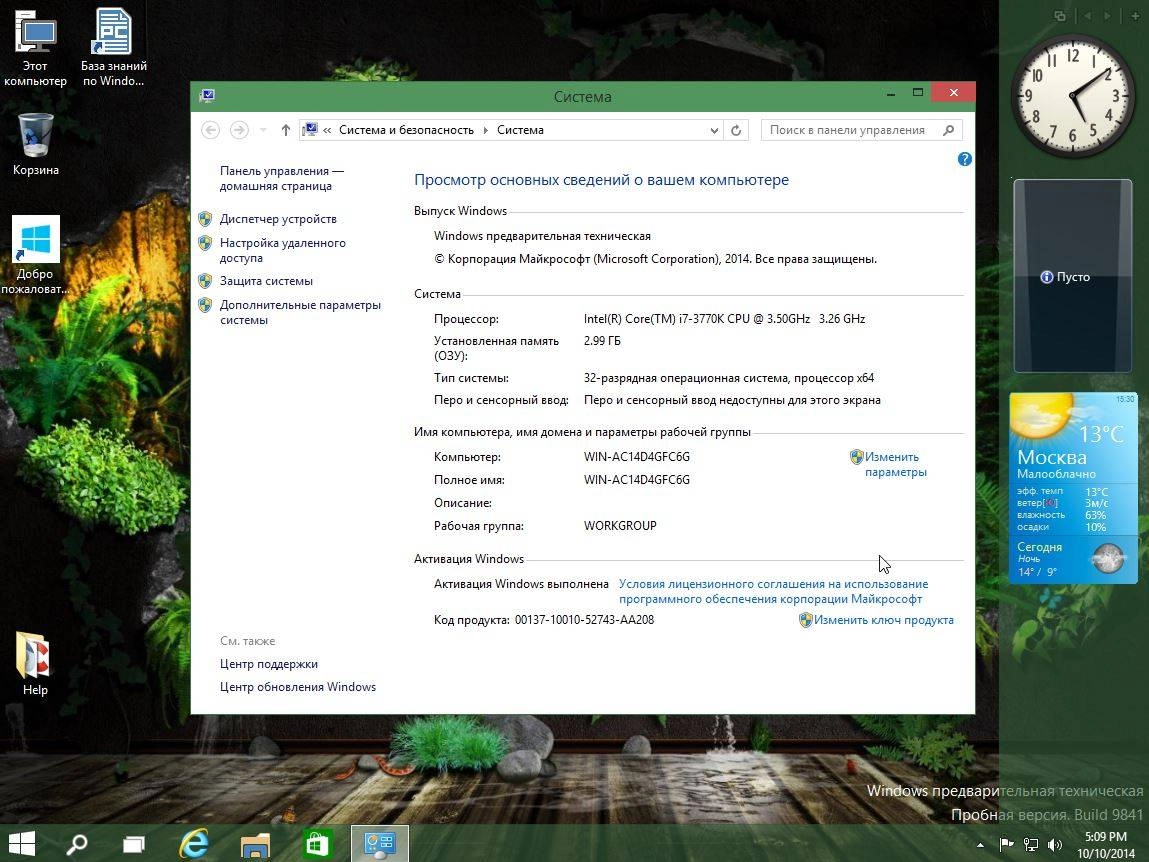Open the recent locations dropdown arrow
1149x862 pixels.
[263, 130]
